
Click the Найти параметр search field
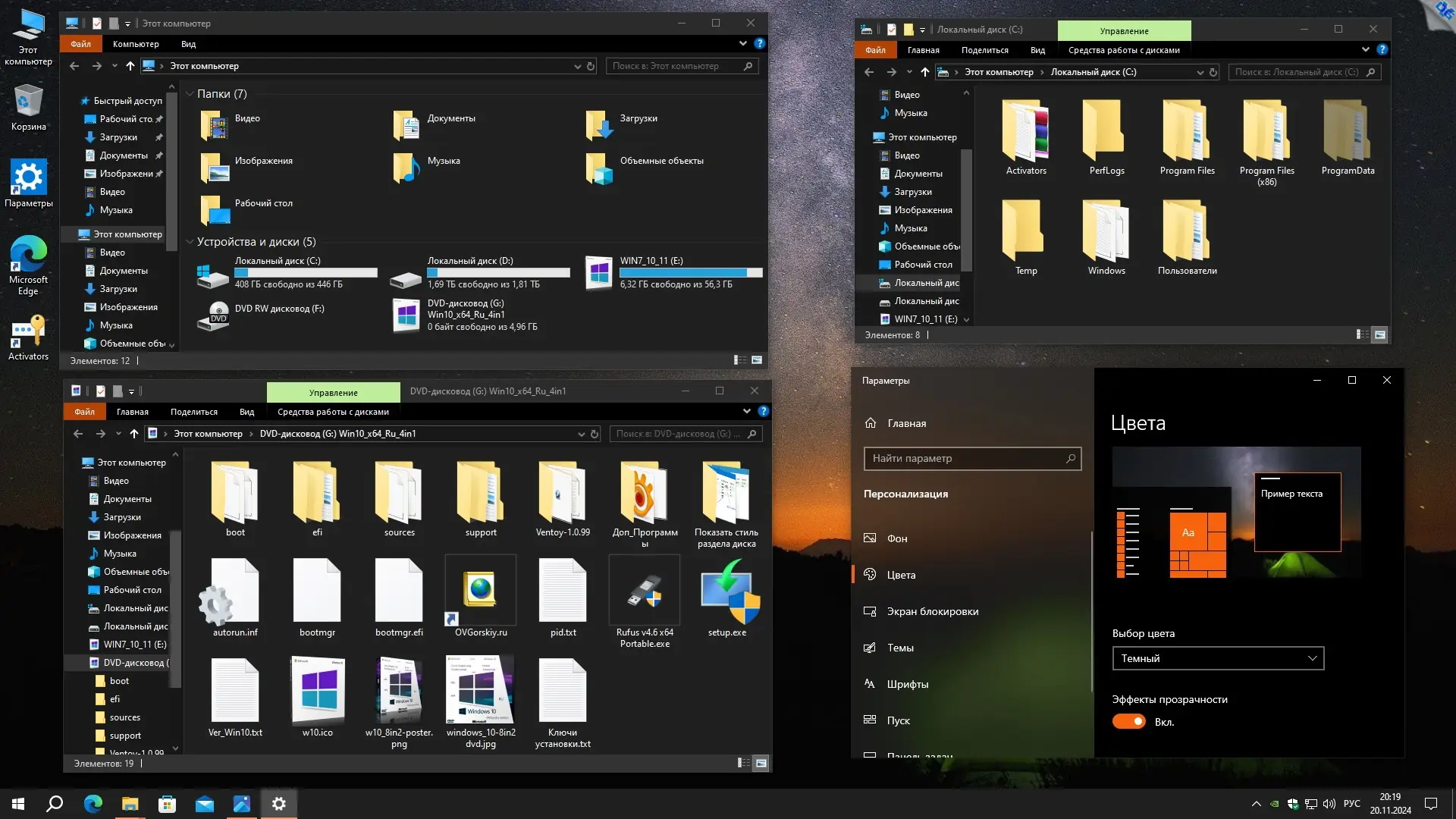[x=965, y=458]
